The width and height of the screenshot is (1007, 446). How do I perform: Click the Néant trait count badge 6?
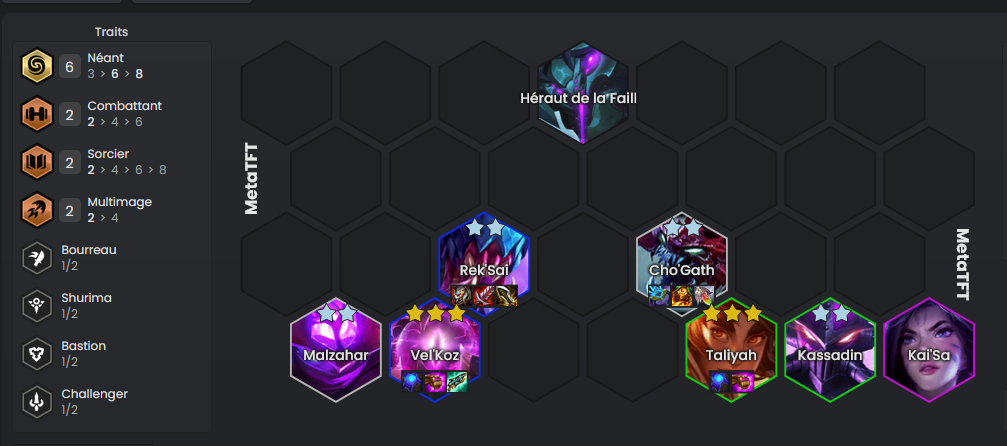70,67
